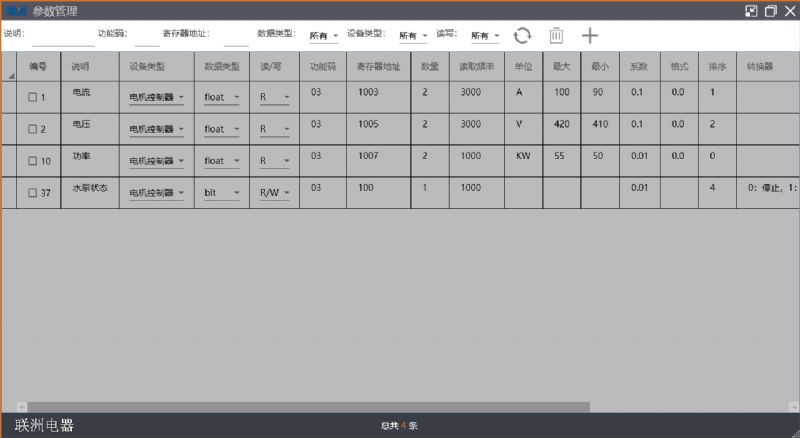Toggle the checkbox for row number 37

pyautogui.click(x=32, y=192)
